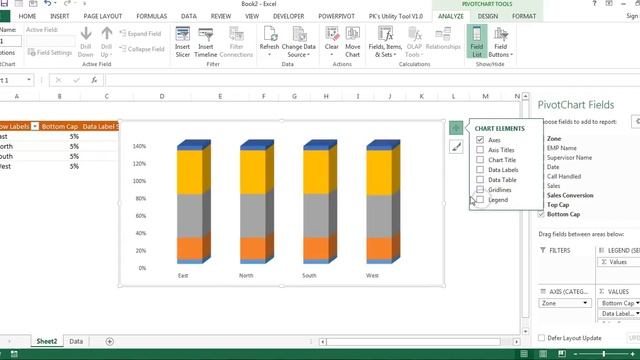Click Expand Field icon
This screenshot has height=360, width=640.
140,33
